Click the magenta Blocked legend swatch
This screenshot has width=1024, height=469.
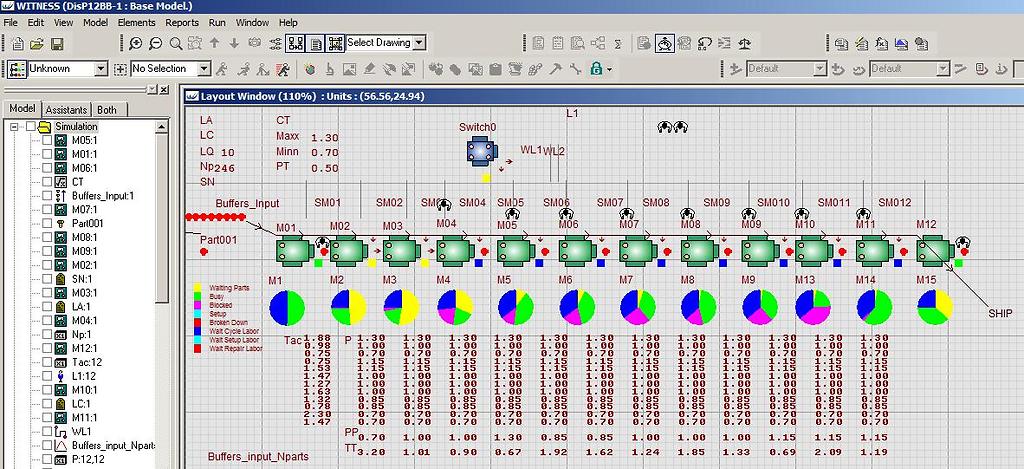click(197, 304)
